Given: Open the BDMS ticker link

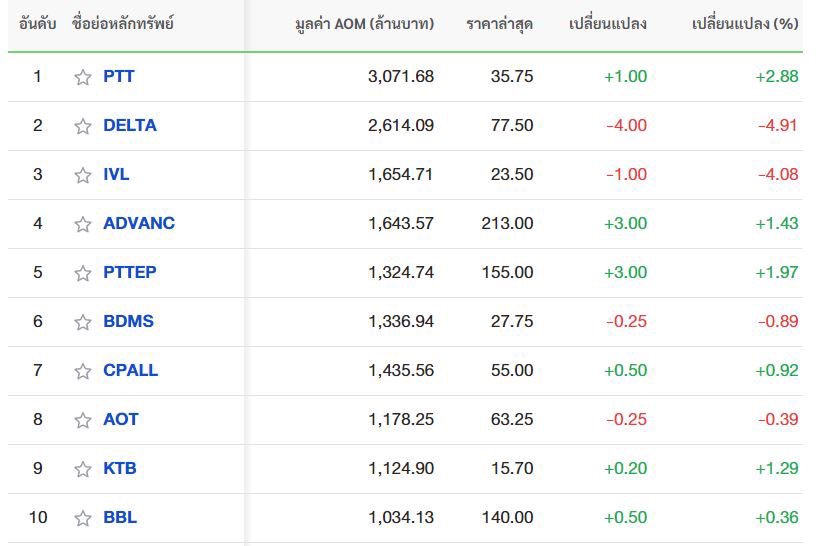Looking at the screenshot, I should coord(128,321).
